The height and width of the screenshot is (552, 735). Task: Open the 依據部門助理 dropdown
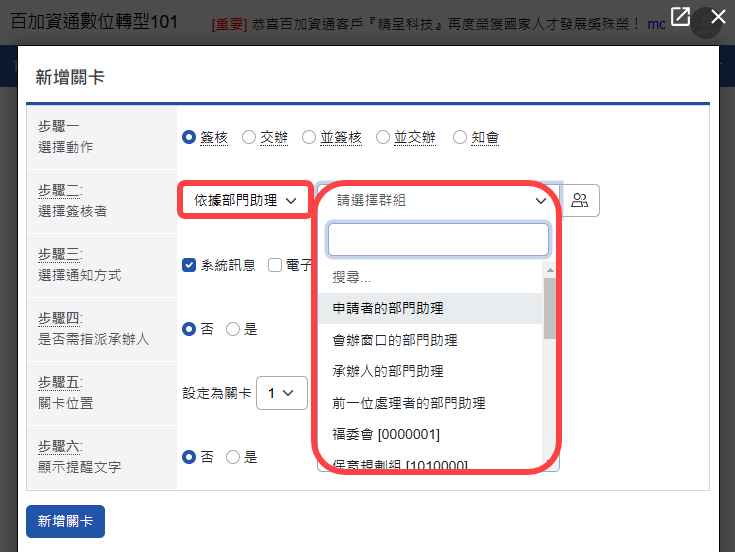pyautogui.click(x=245, y=201)
